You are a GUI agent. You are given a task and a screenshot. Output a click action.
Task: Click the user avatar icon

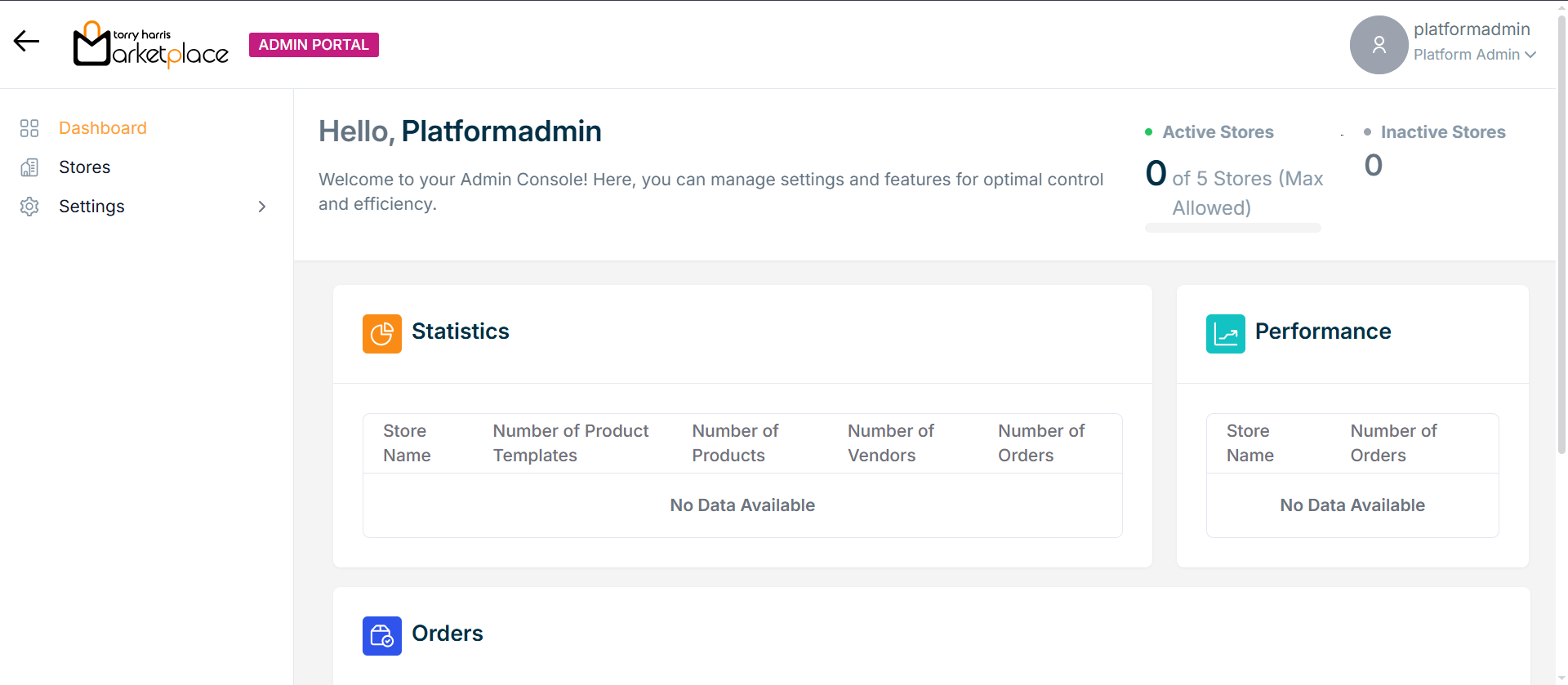pyautogui.click(x=1379, y=45)
